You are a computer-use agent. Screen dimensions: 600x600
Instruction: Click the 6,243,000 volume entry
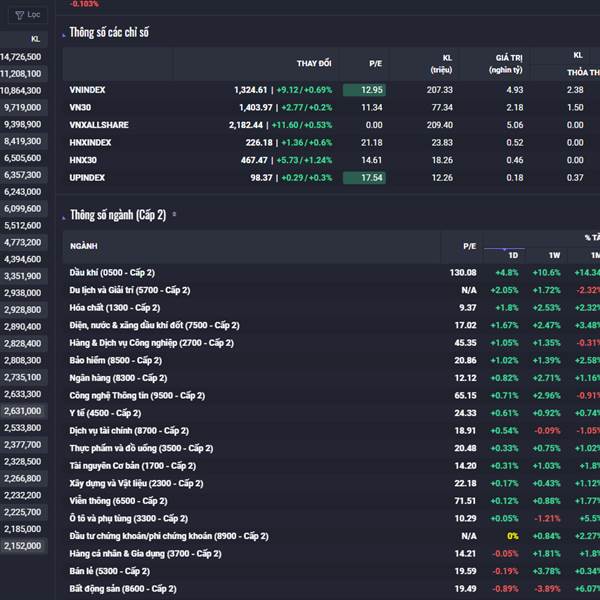23,192
